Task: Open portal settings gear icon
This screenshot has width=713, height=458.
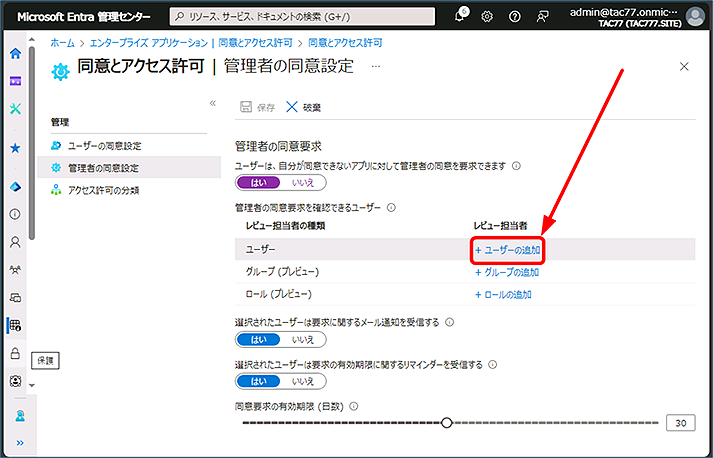Action: pos(487,17)
